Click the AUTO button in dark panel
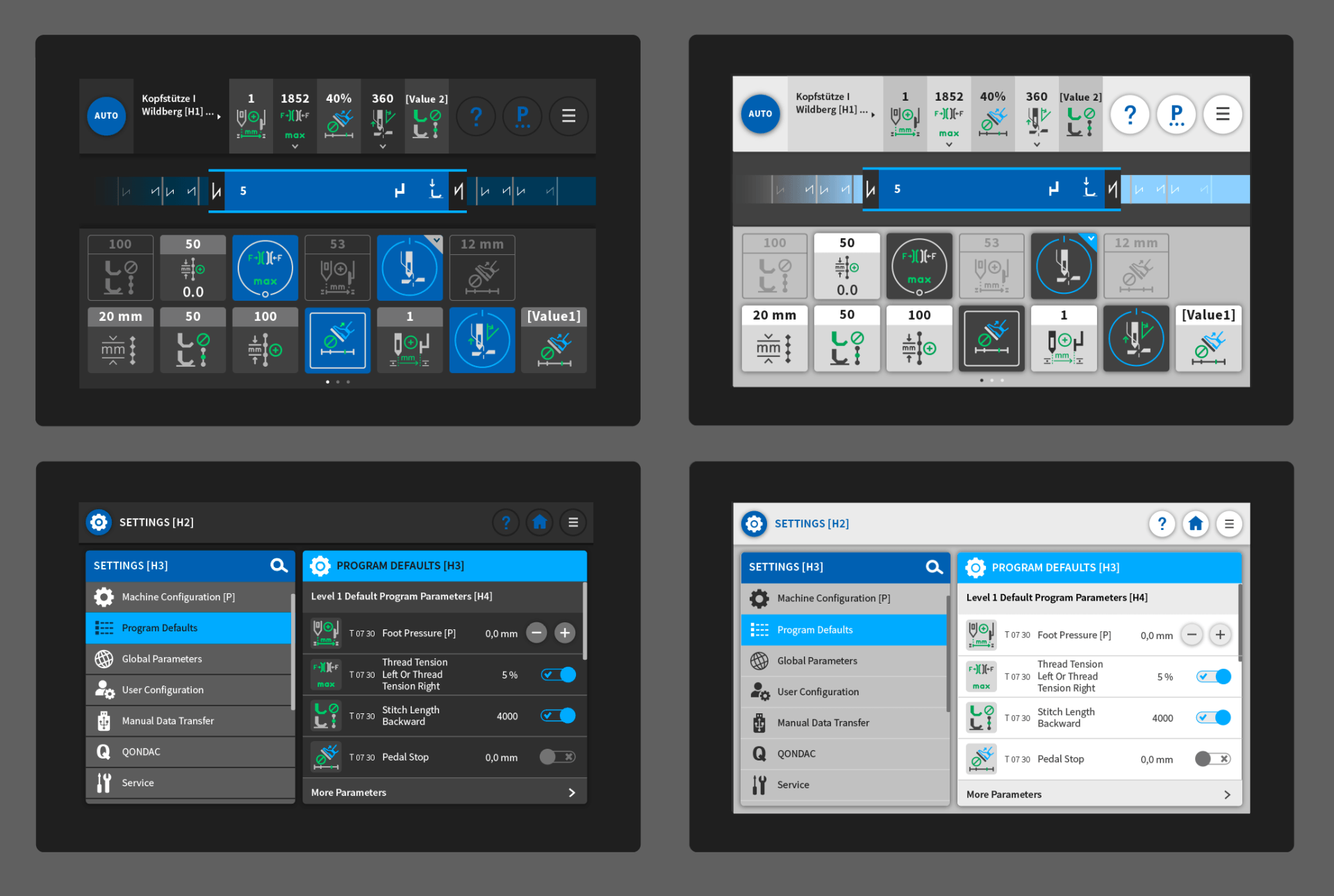Screen dimensions: 1334x896 pyautogui.click(x=106, y=116)
